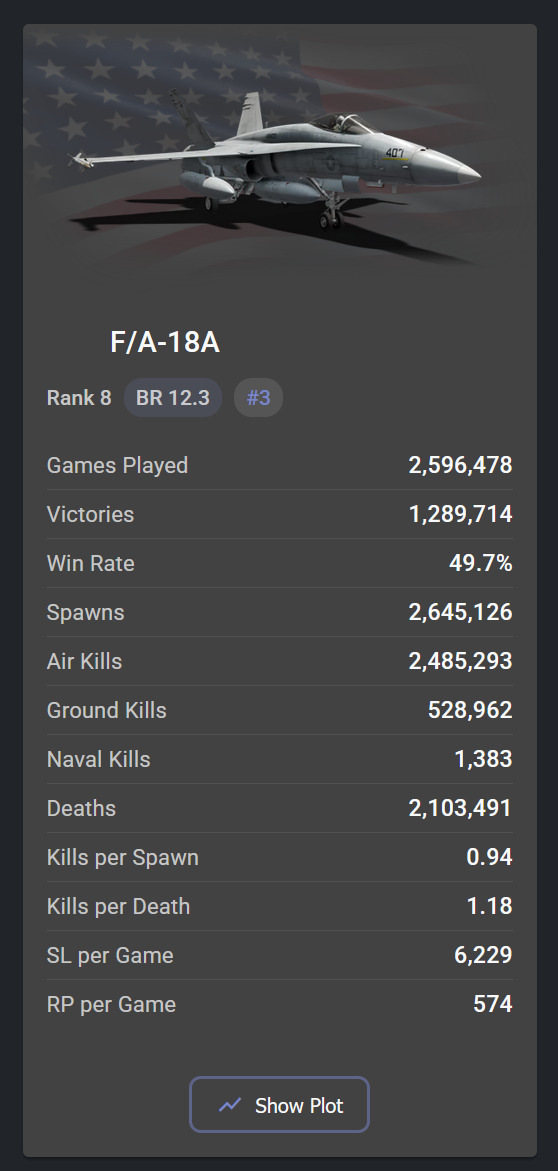Viewport: 558px width, 1171px height.
Task: Select the Air Kills value 2,485,293
Action: [x=460, y=661]
